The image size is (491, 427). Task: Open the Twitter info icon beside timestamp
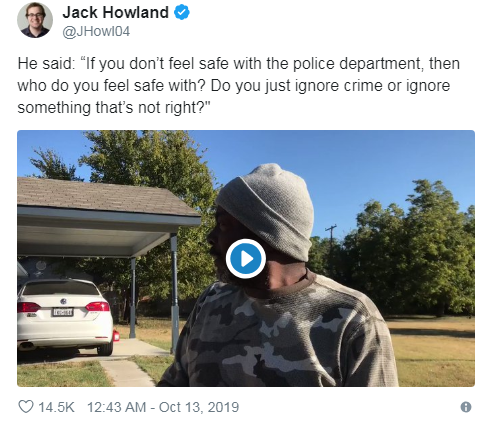click(x=466, y=407)
